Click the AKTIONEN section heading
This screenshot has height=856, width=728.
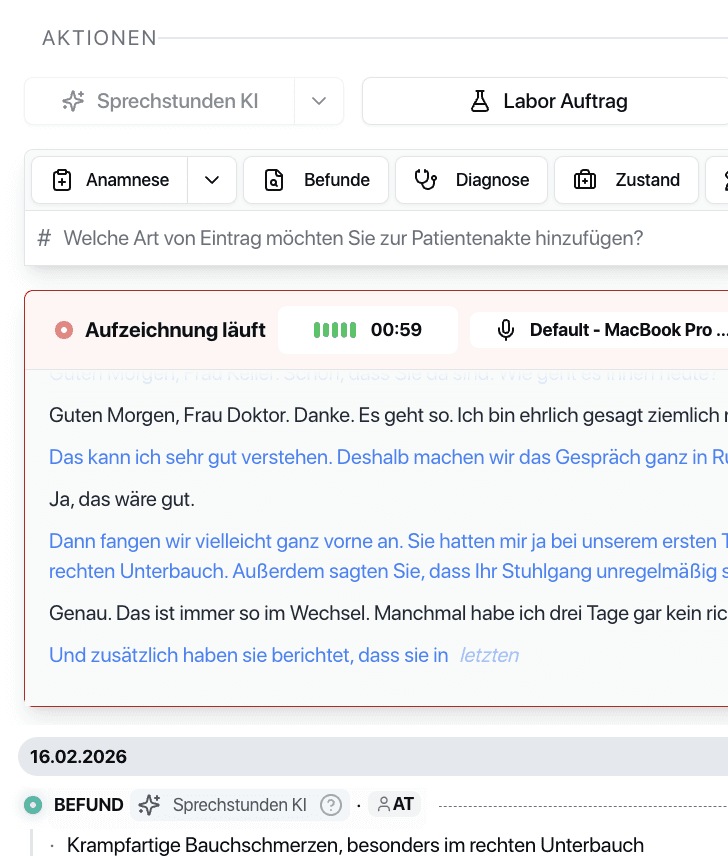pyautogui.click(x=100, y=38)
